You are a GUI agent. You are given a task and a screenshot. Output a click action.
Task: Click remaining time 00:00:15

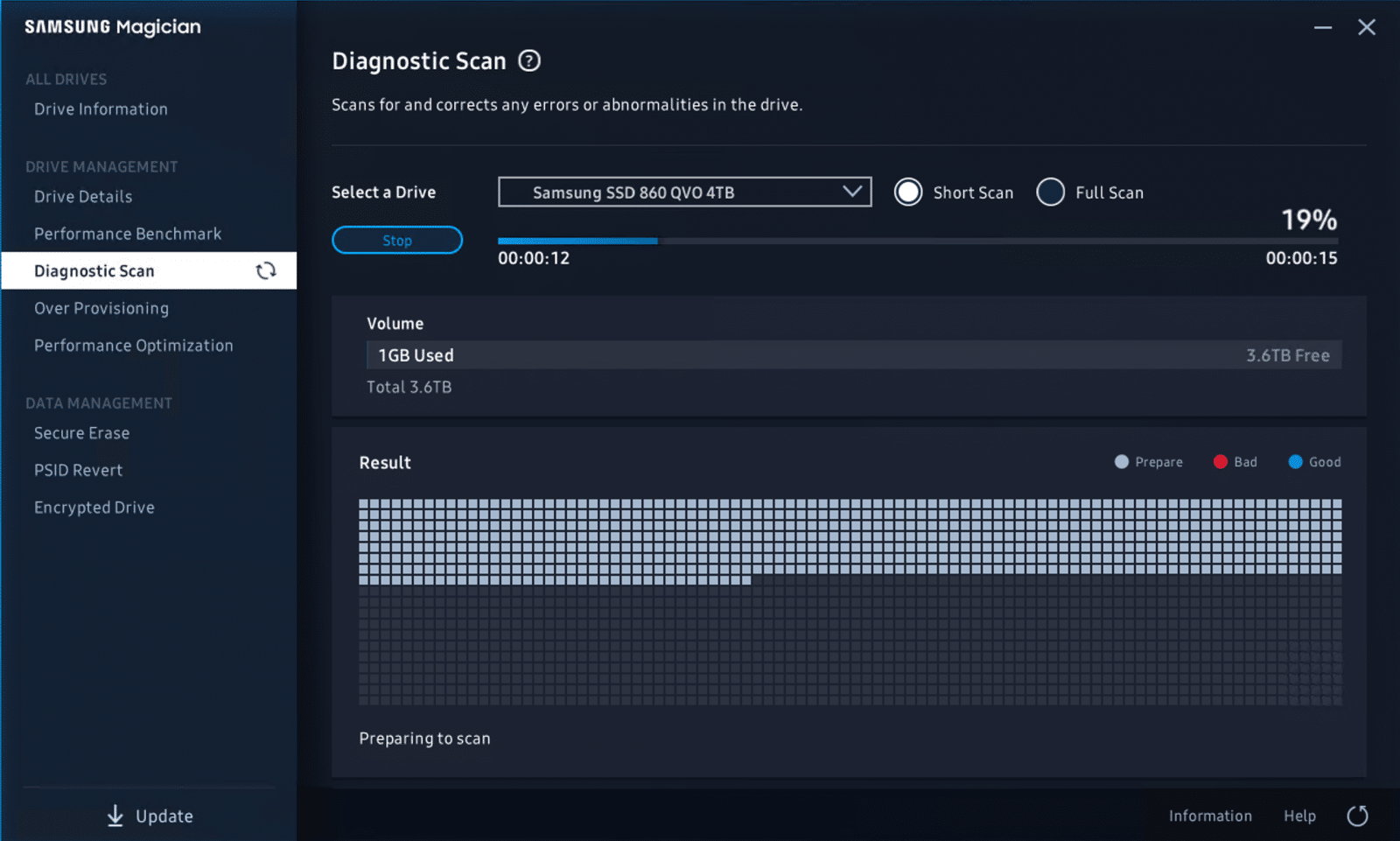tap(1301, 258)
